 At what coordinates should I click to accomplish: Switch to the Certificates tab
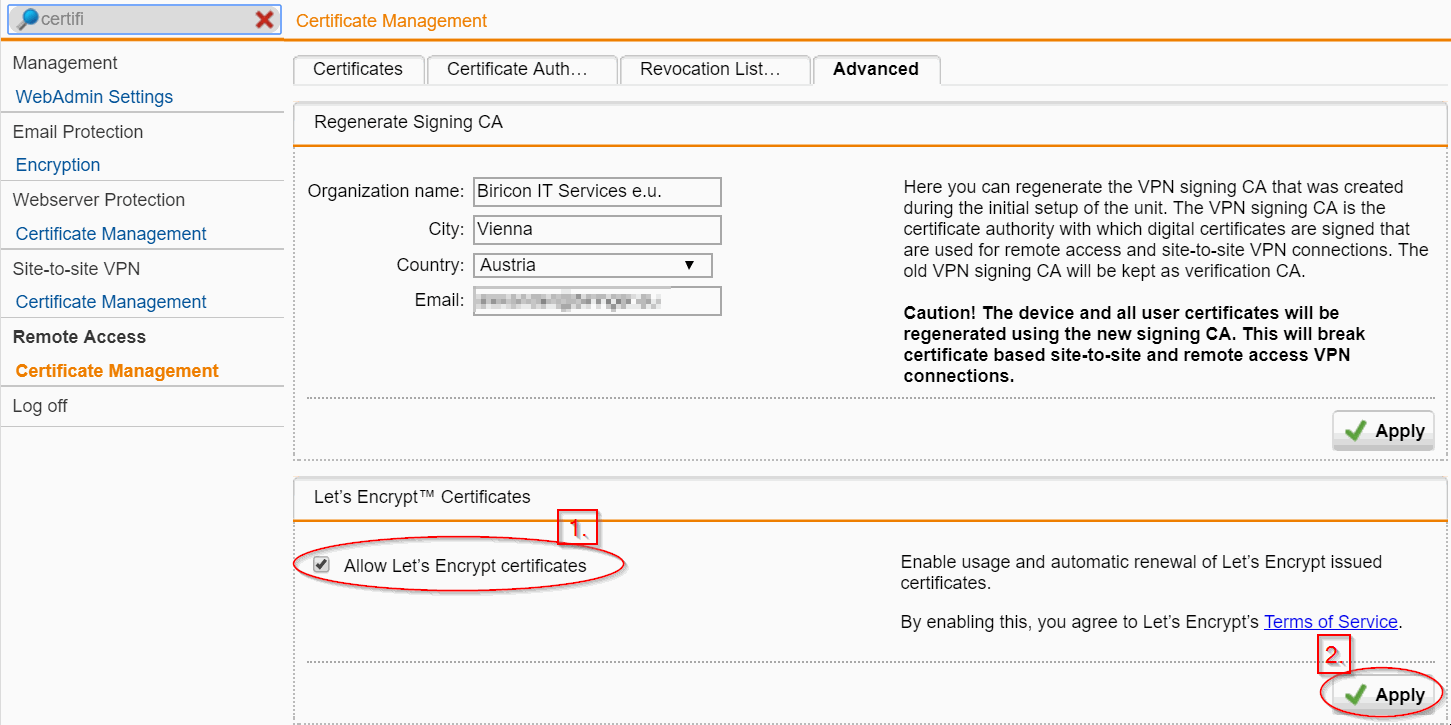[x=358, y=69]
